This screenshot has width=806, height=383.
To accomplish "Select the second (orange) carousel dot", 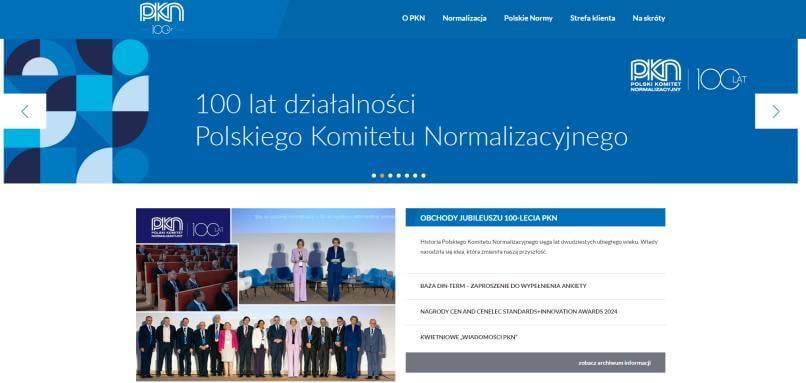I will (x=382, y=175).
